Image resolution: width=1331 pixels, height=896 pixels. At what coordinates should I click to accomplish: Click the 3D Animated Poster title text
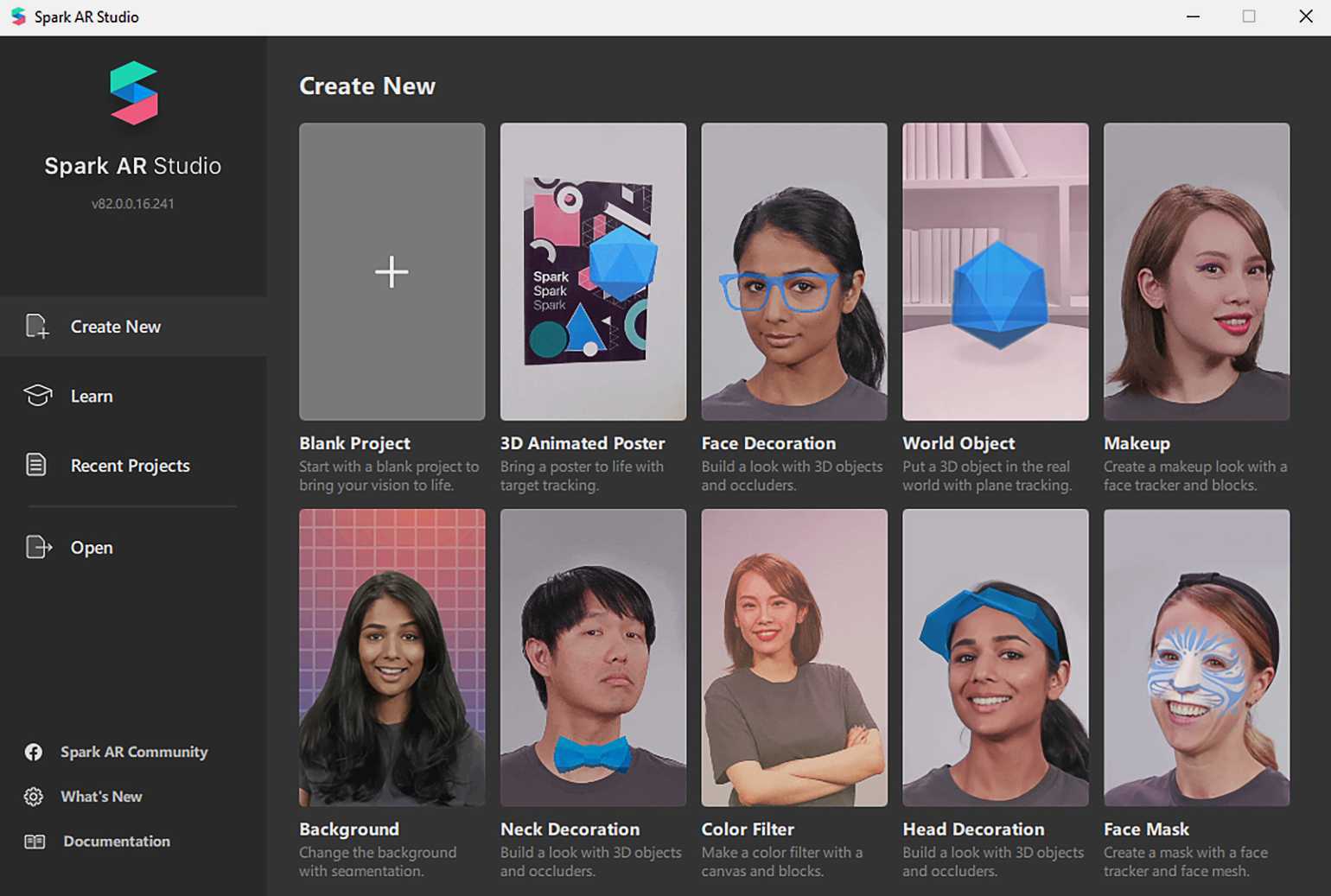pos(583,443)
